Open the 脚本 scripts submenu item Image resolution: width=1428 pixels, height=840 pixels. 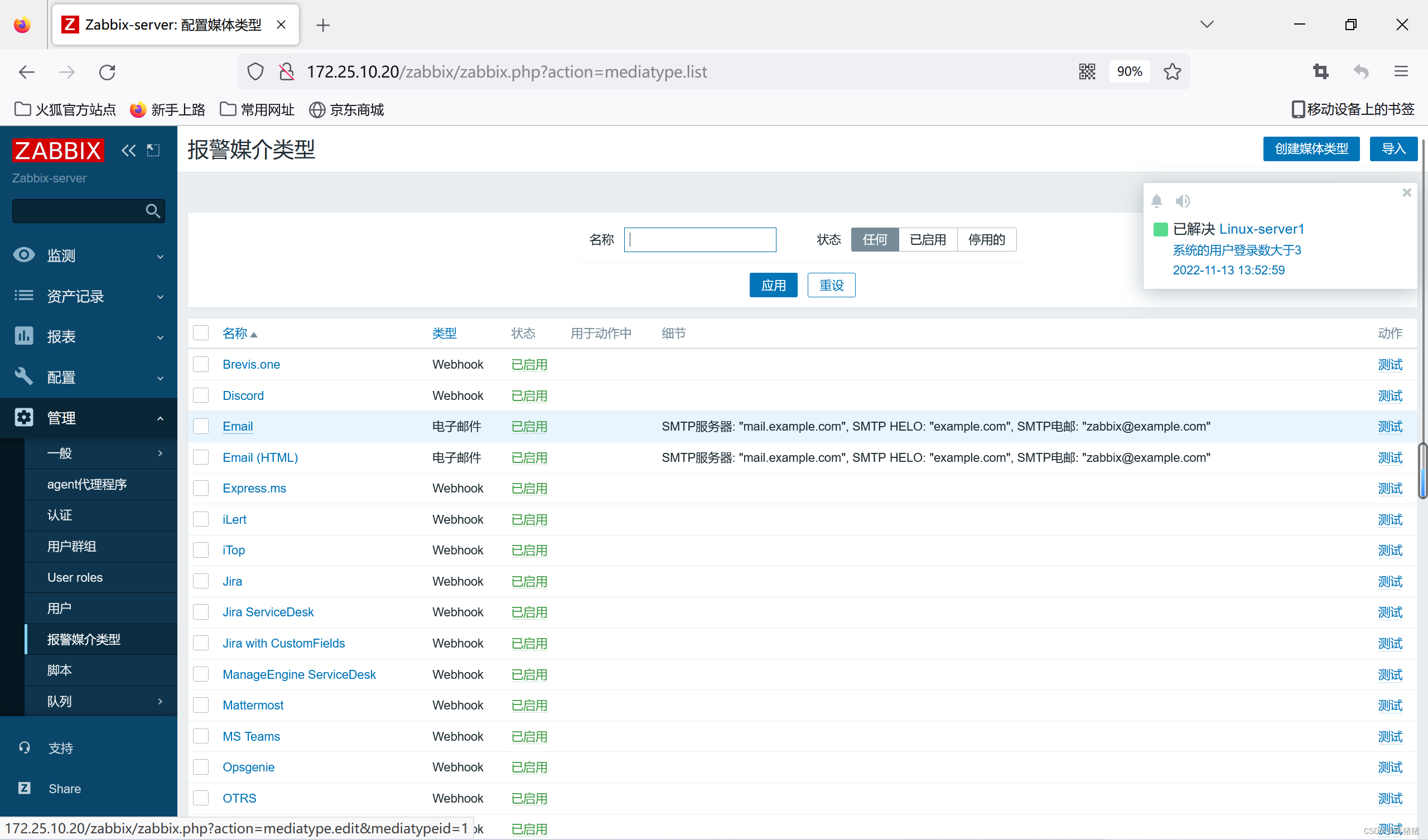59,670
